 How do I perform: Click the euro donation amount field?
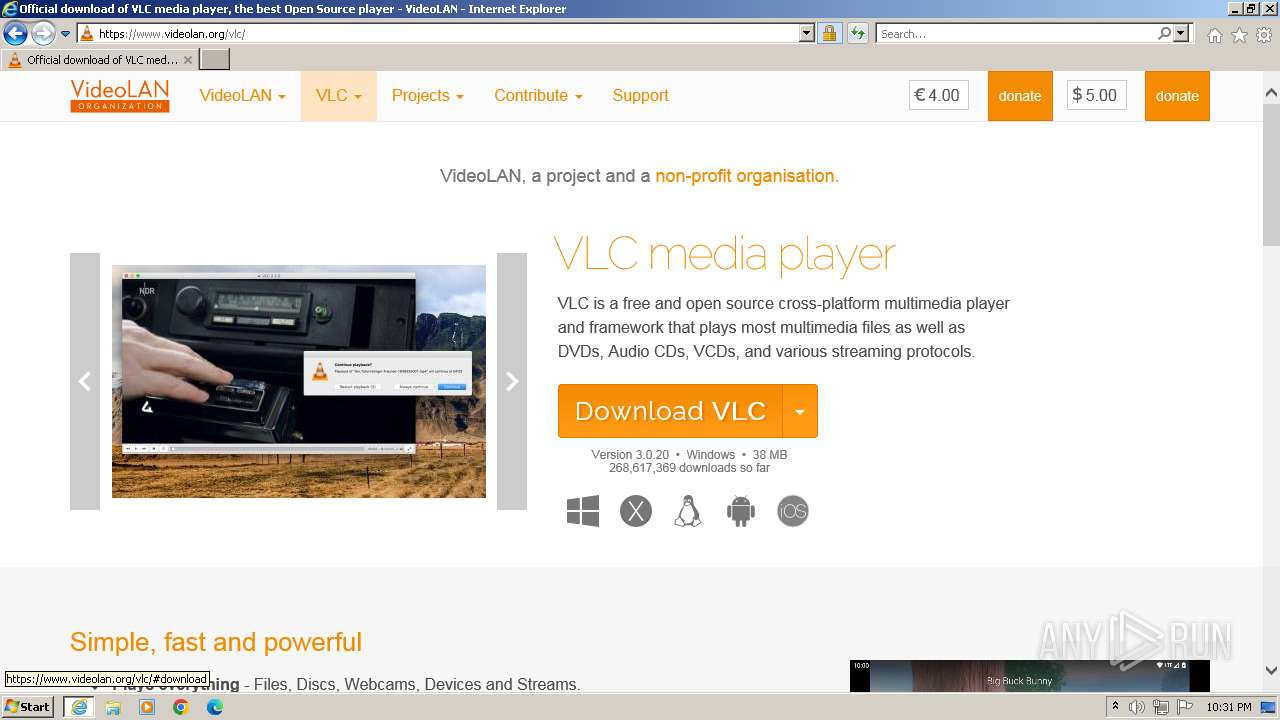(x=939, y=96)
